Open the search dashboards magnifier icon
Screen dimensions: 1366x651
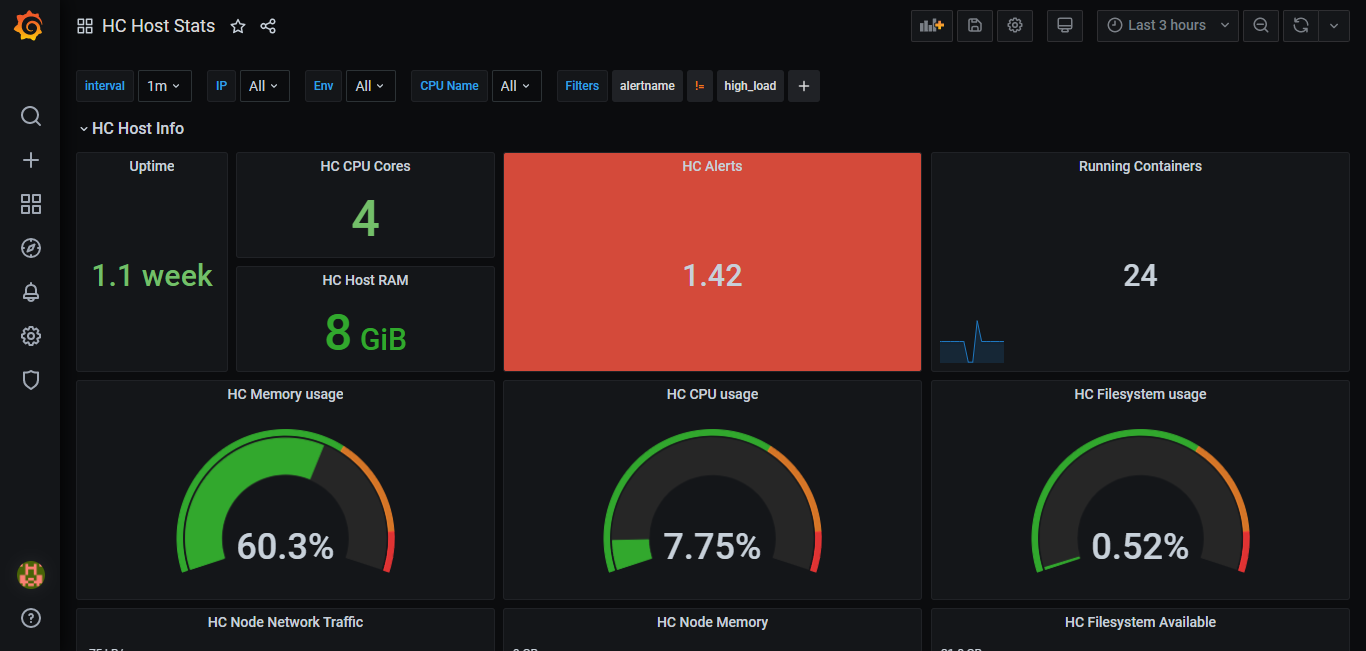tap(31, 116)
